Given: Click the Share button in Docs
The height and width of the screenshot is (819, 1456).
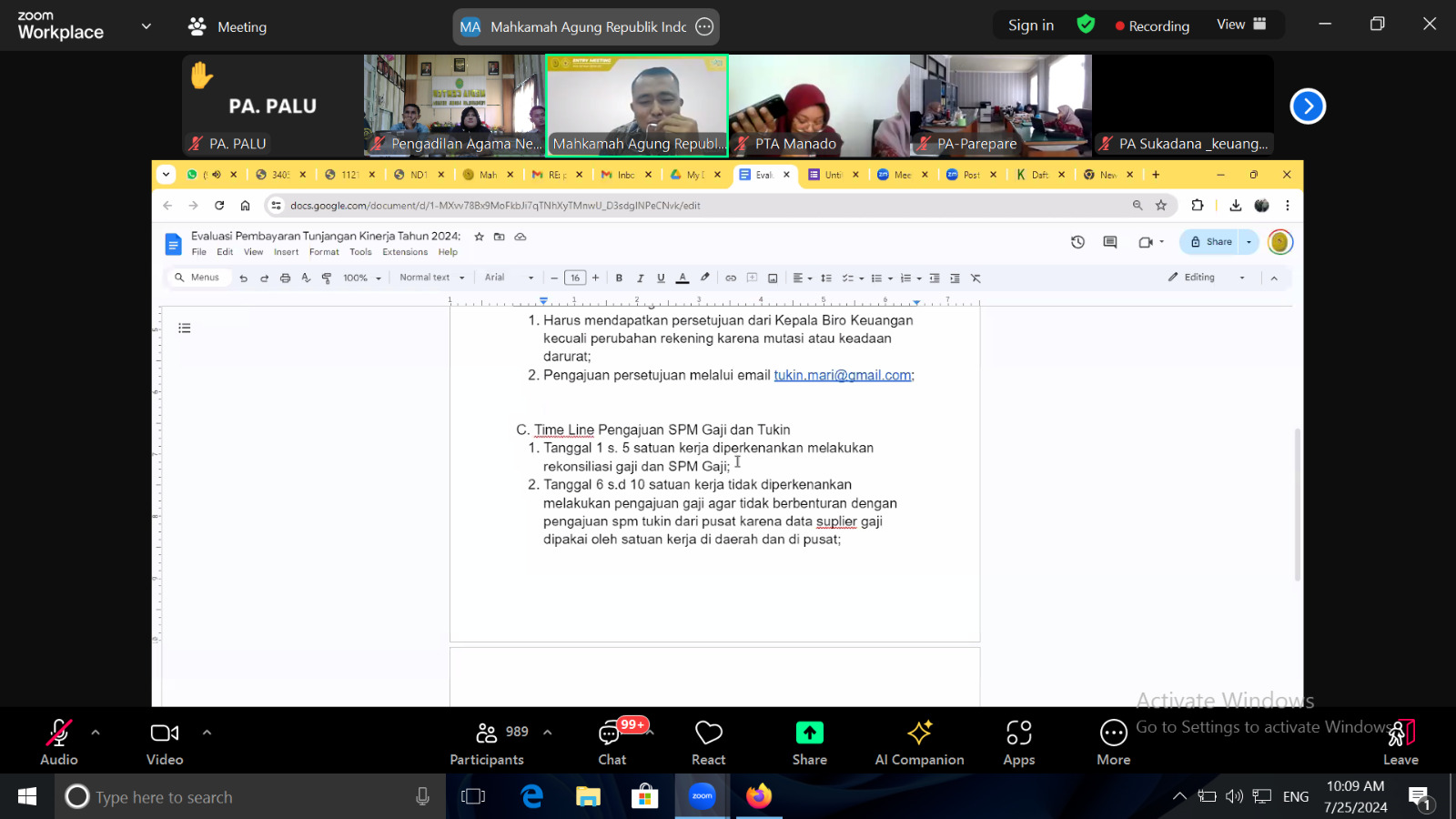Looking at the screenshot, I should tap(1211, 242).
